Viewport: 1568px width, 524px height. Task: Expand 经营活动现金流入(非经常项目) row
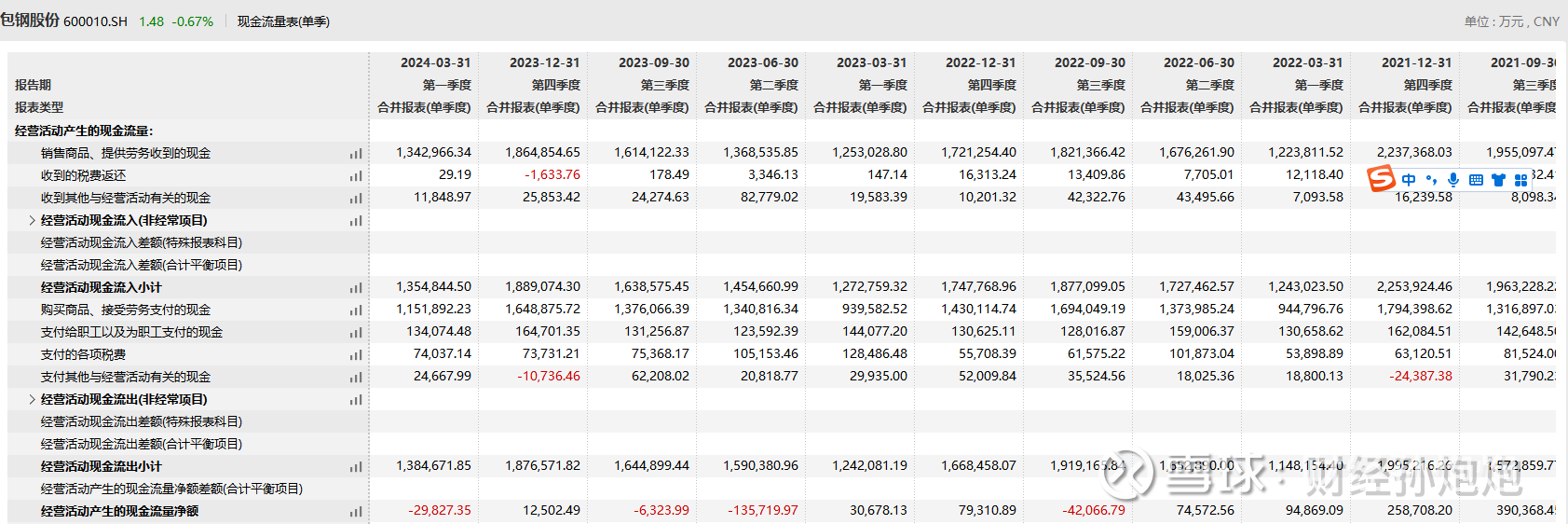click(32, 221)
